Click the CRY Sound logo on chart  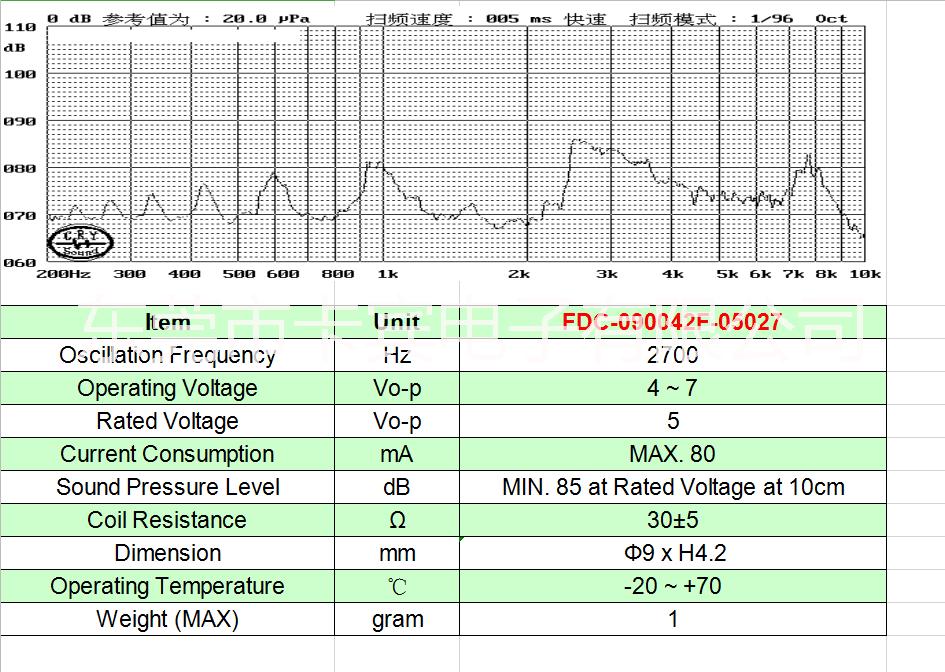pyautogui.click(x=81, y=242)
